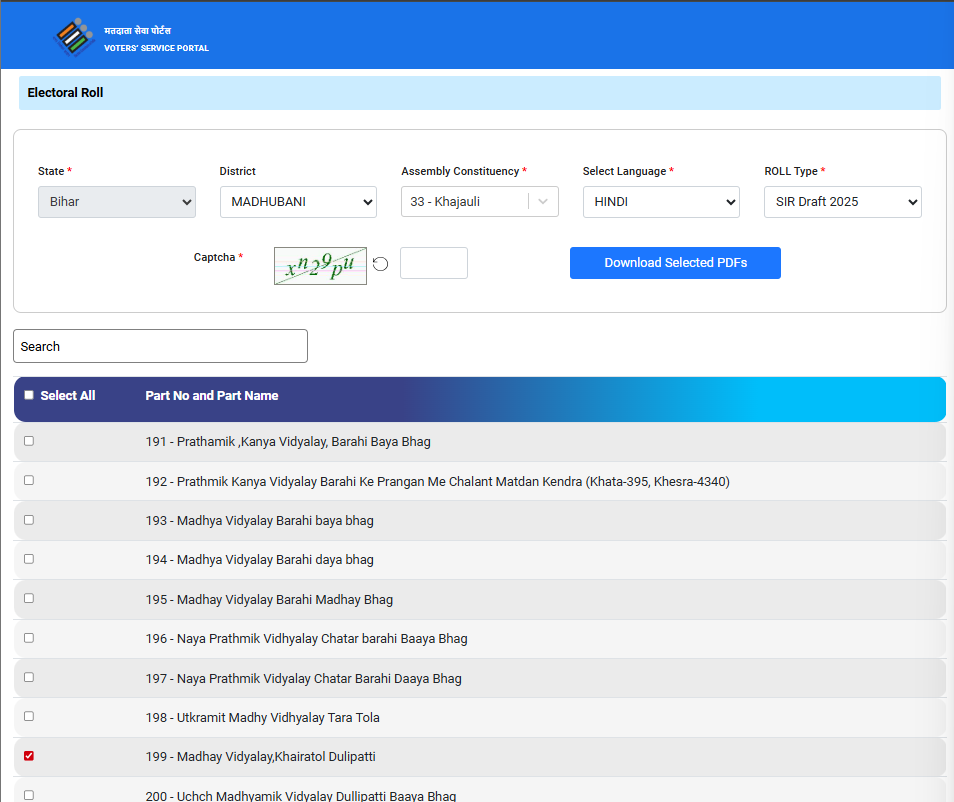The image size is (954, 802).
Task: Click the captcha image
Action: click(x=320, y=266)
